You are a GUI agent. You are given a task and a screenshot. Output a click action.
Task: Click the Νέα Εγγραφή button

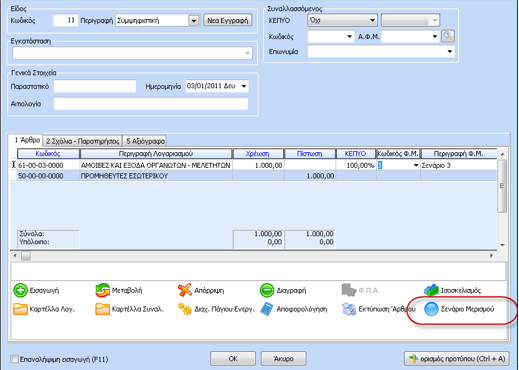228,20
